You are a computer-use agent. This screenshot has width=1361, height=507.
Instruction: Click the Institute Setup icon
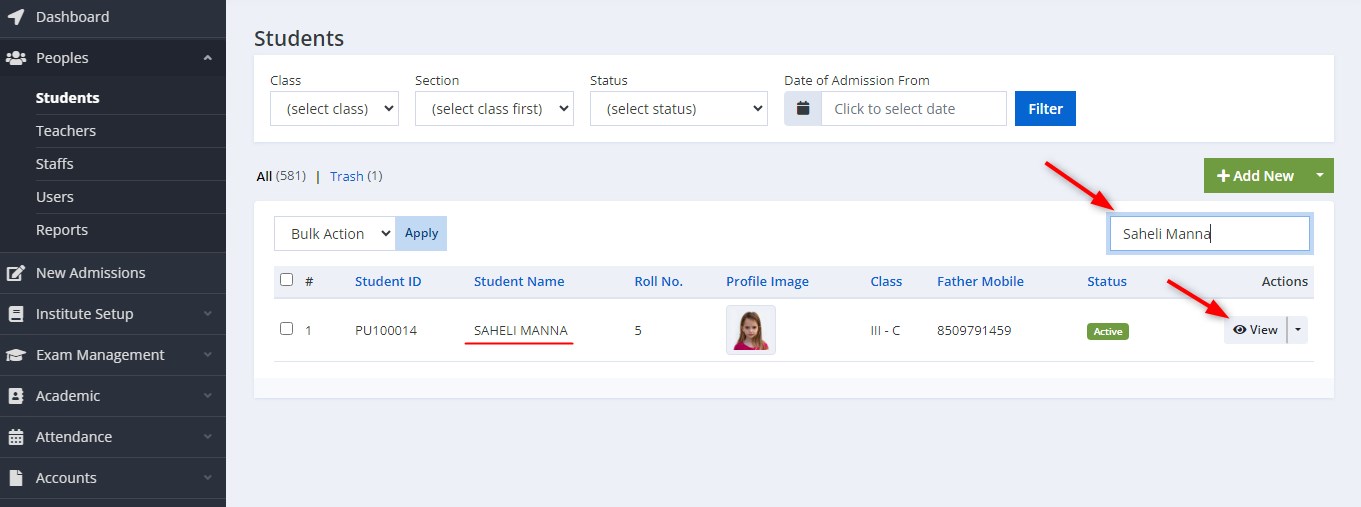(x=16, y=314)
